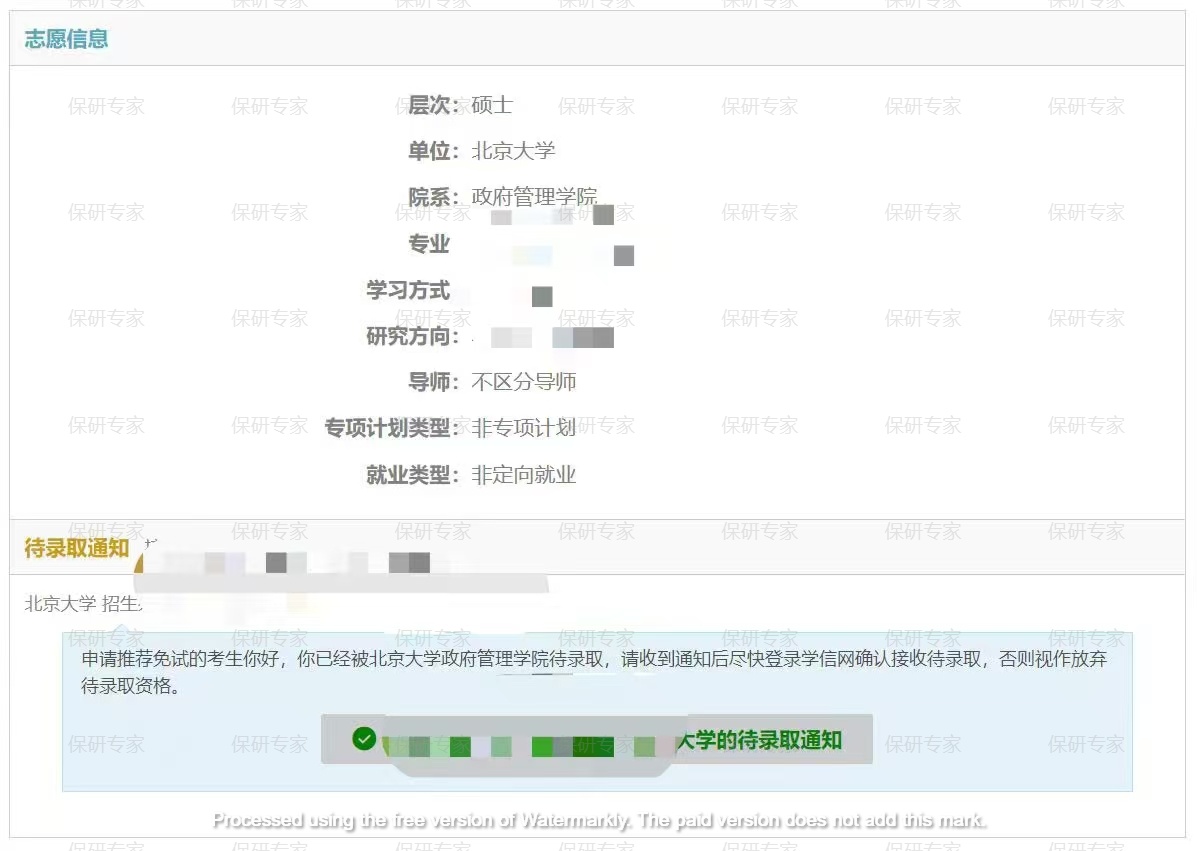Click the 层次 label
The width and height of the screenshot is (1197, 851).
click(x=433, y=105)
